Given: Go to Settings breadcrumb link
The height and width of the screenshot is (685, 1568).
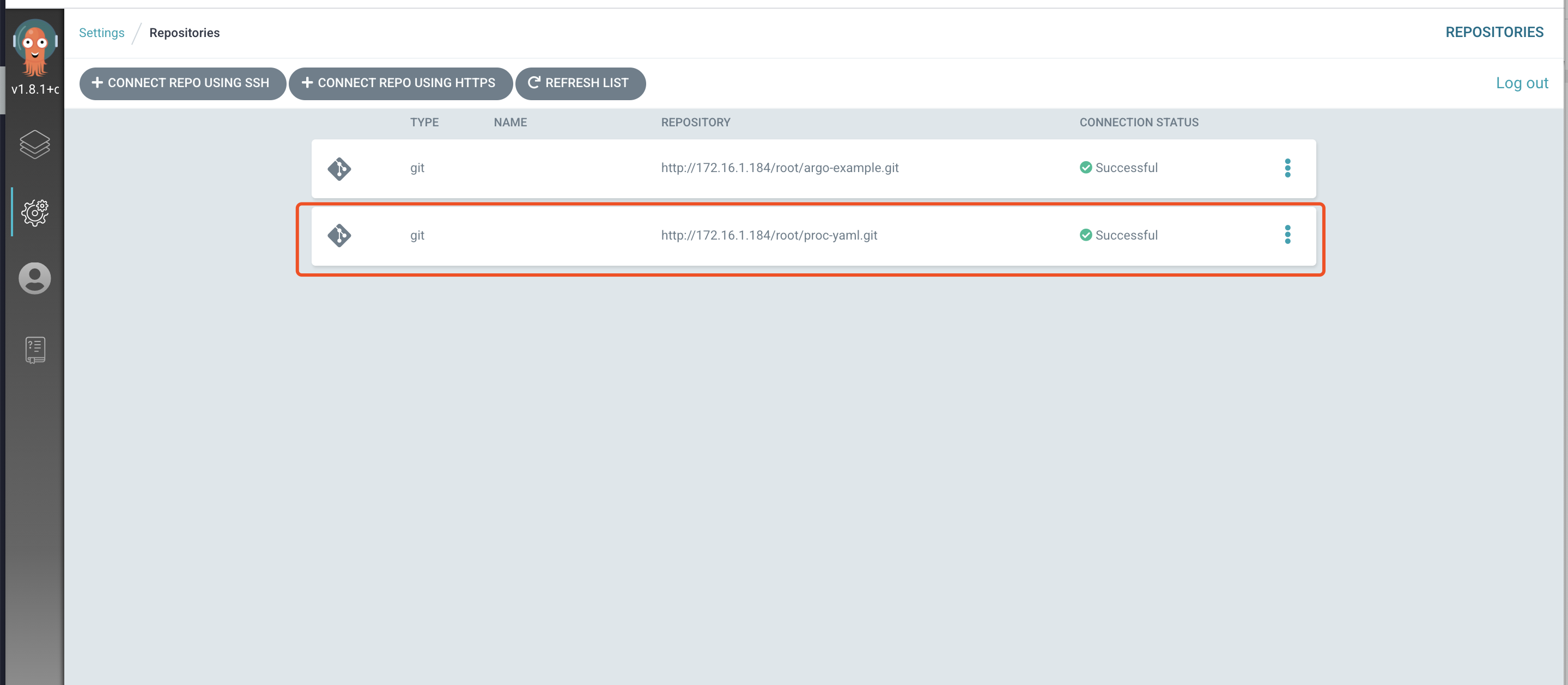Looking at the screenshot, I should click(102, 33).
